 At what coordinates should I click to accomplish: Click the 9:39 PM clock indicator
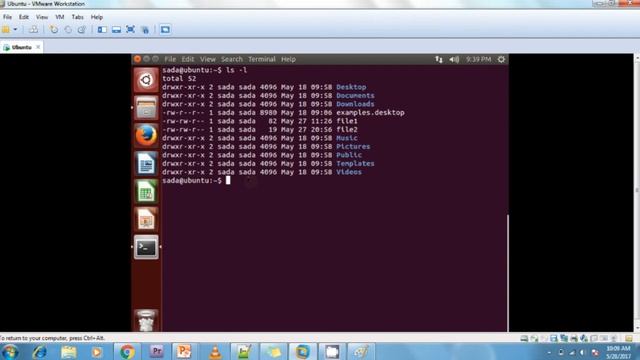click(x=478, y=59)
